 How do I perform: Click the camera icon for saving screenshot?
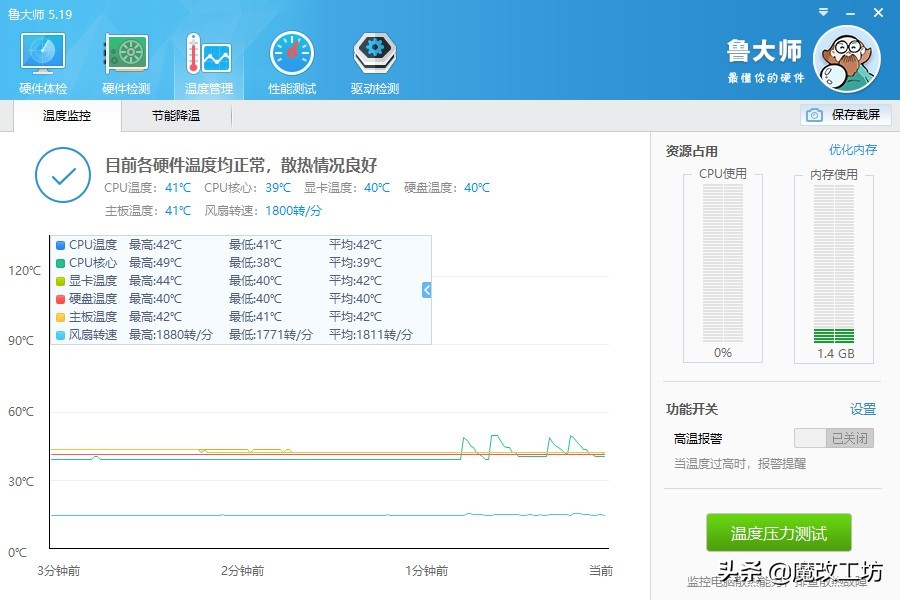[815, 115]
